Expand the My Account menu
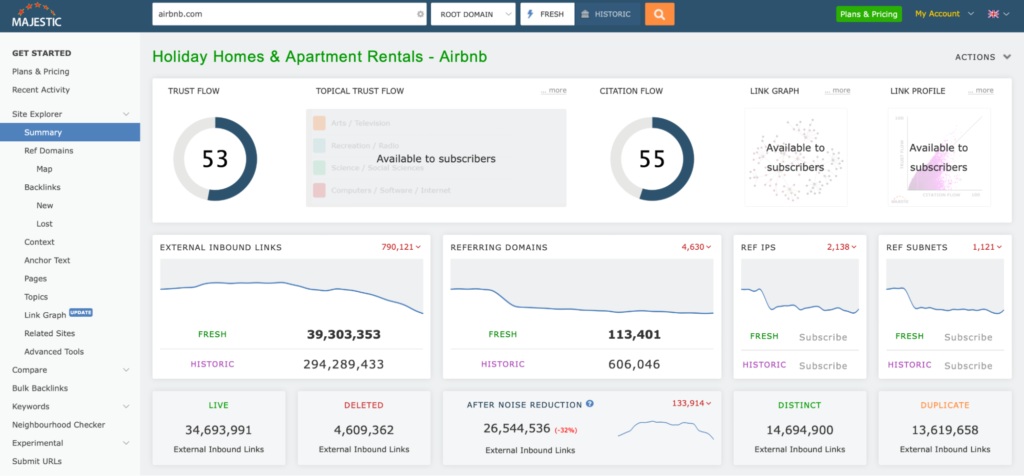1024x476 pixels. pyautogui.click(x=944, y=14)
